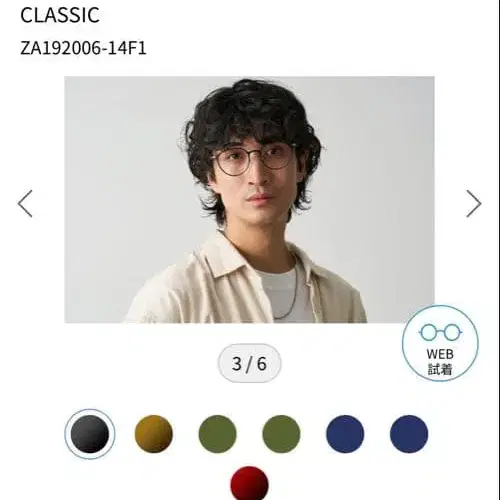
Task: Select the black frame color swatch
Action: 90,434
